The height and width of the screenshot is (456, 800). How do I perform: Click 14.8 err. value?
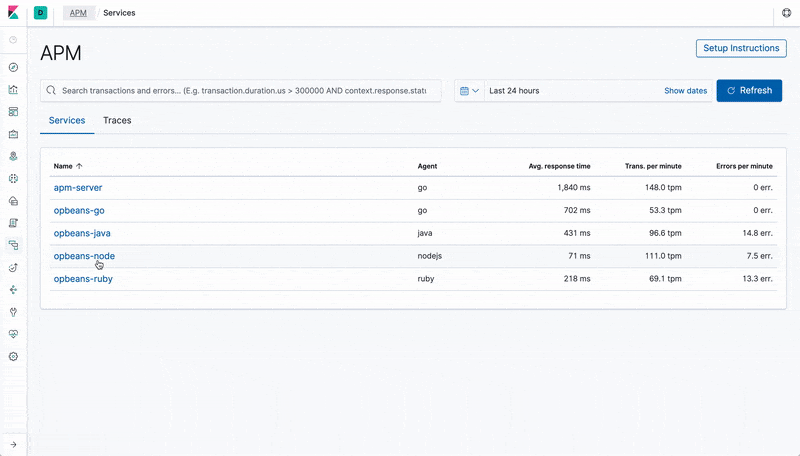[758, 233]
